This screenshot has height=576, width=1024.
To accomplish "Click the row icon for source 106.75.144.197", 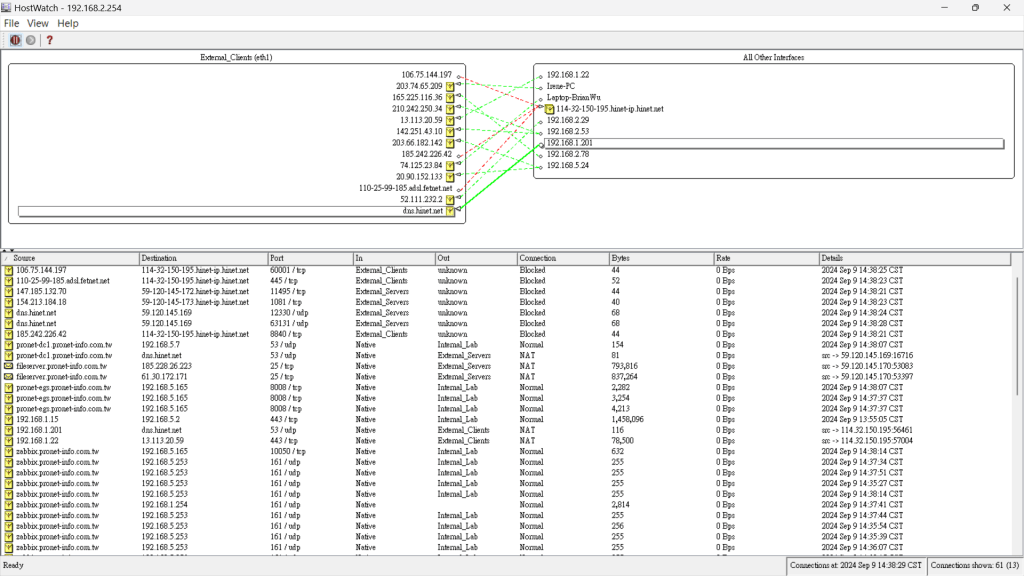I will (x=8, y=270).
